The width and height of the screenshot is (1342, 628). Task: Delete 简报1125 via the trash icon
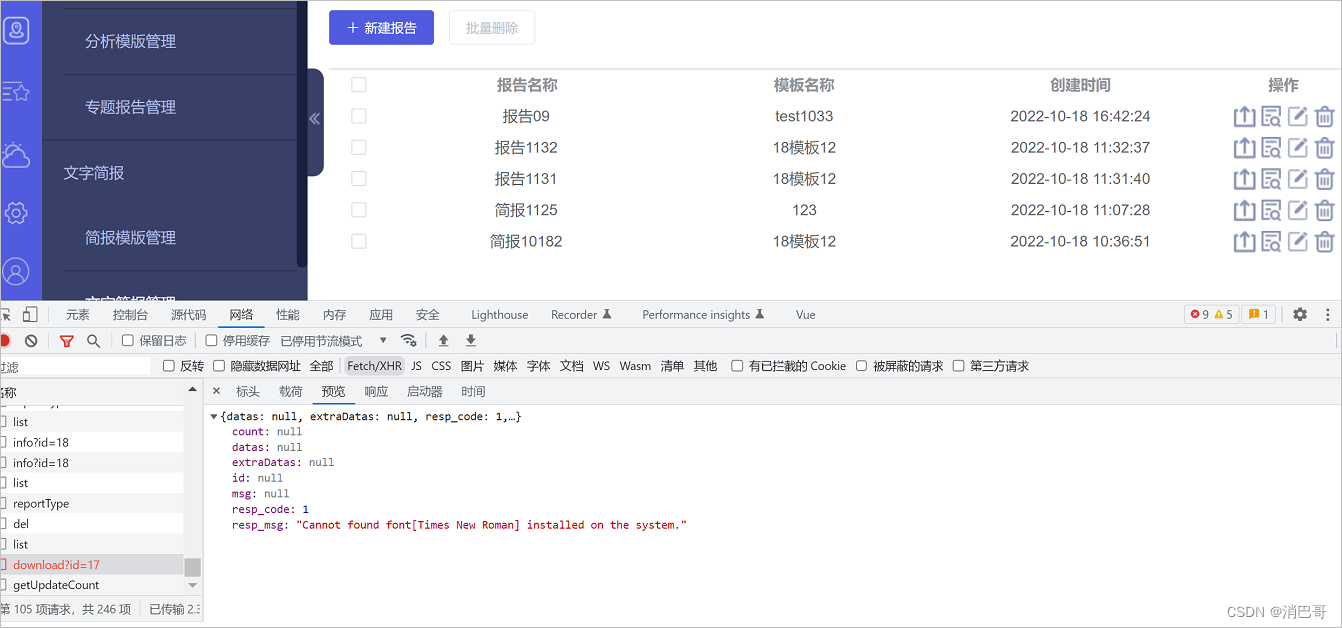click(1324, 210)
